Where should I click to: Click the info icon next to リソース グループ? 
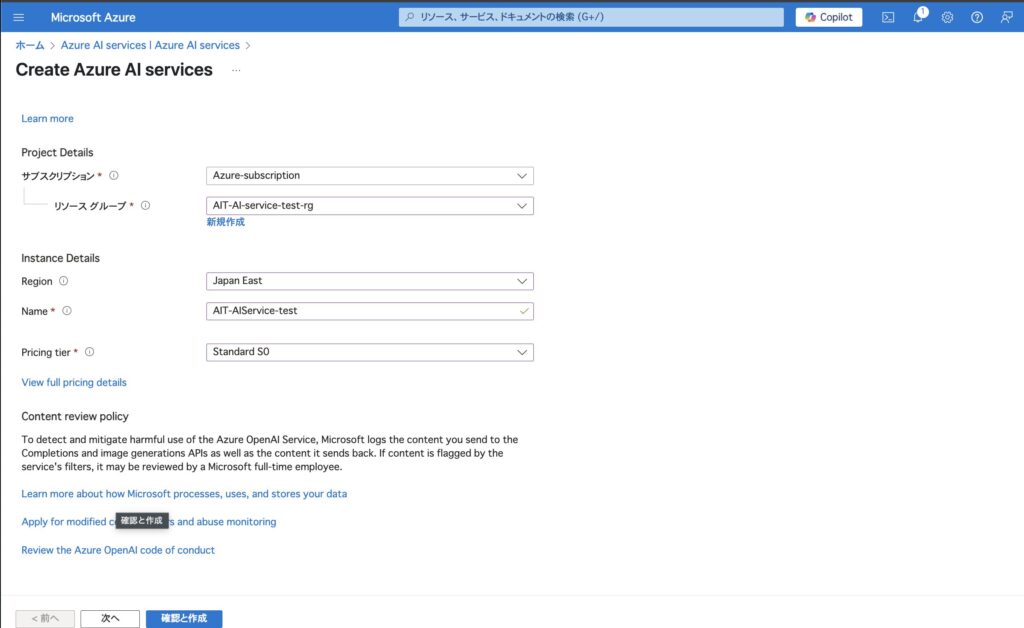[x=145, y=206]
